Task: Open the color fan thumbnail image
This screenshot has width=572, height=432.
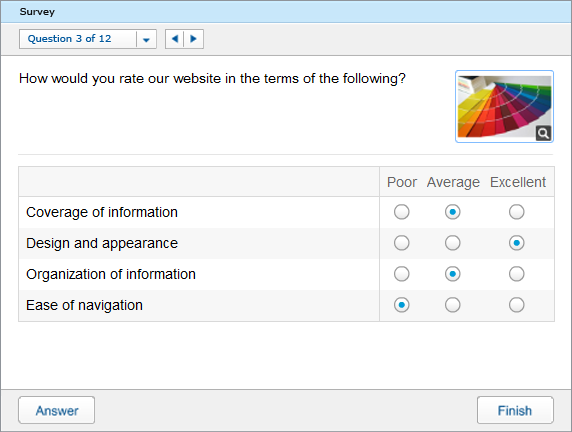Action: tap(505, 106)
